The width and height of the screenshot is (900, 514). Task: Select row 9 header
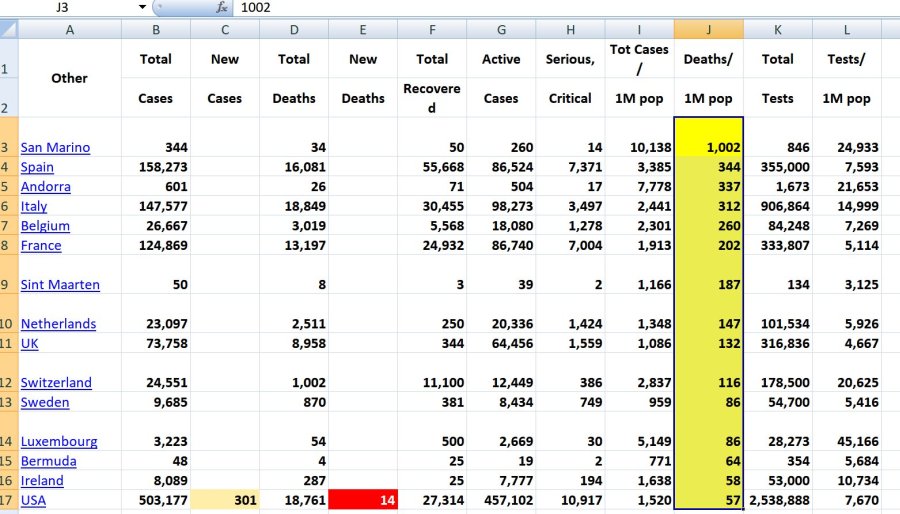[8, 284]
